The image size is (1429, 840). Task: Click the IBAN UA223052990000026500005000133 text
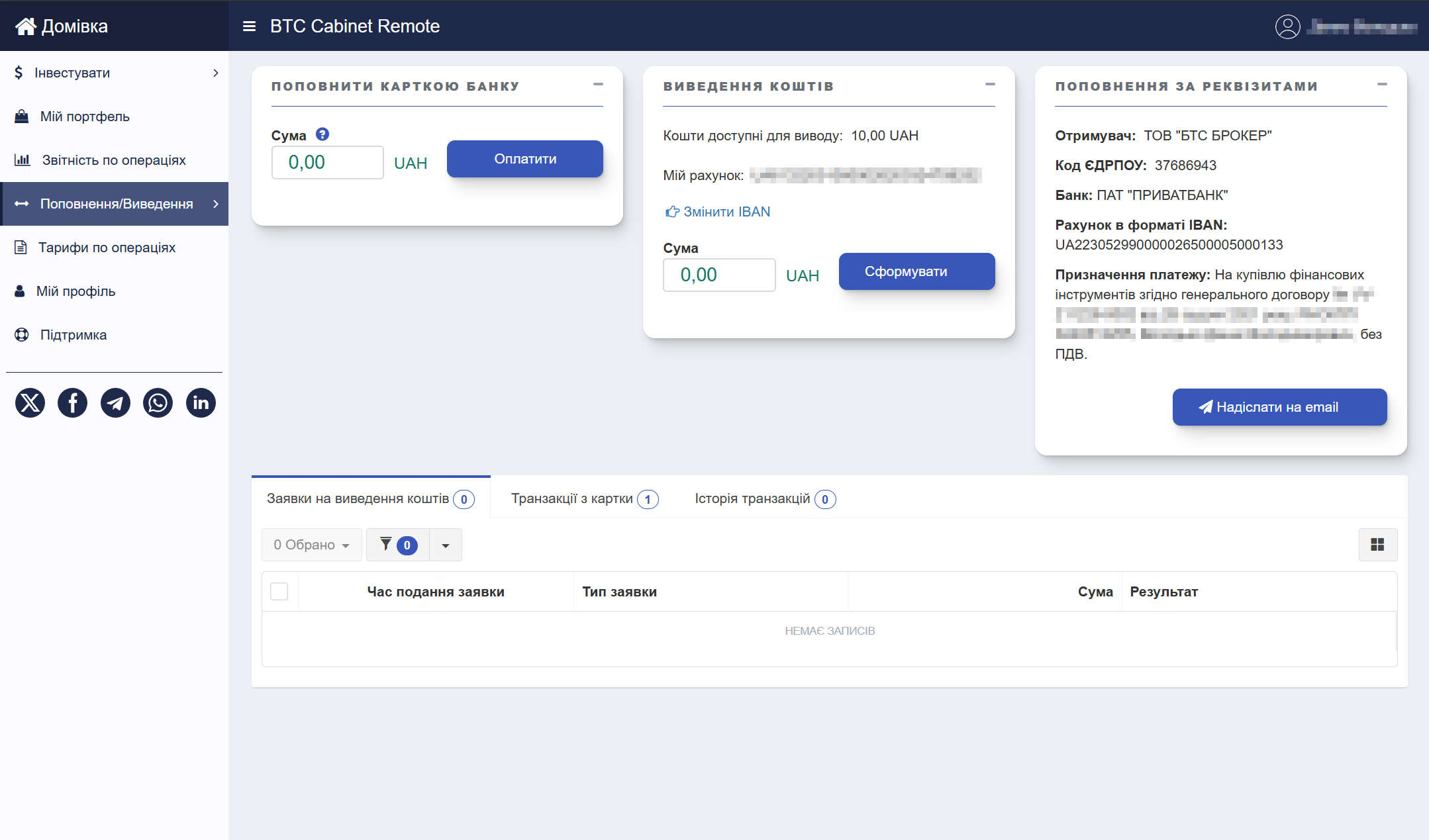click(x=1169, y=245)
